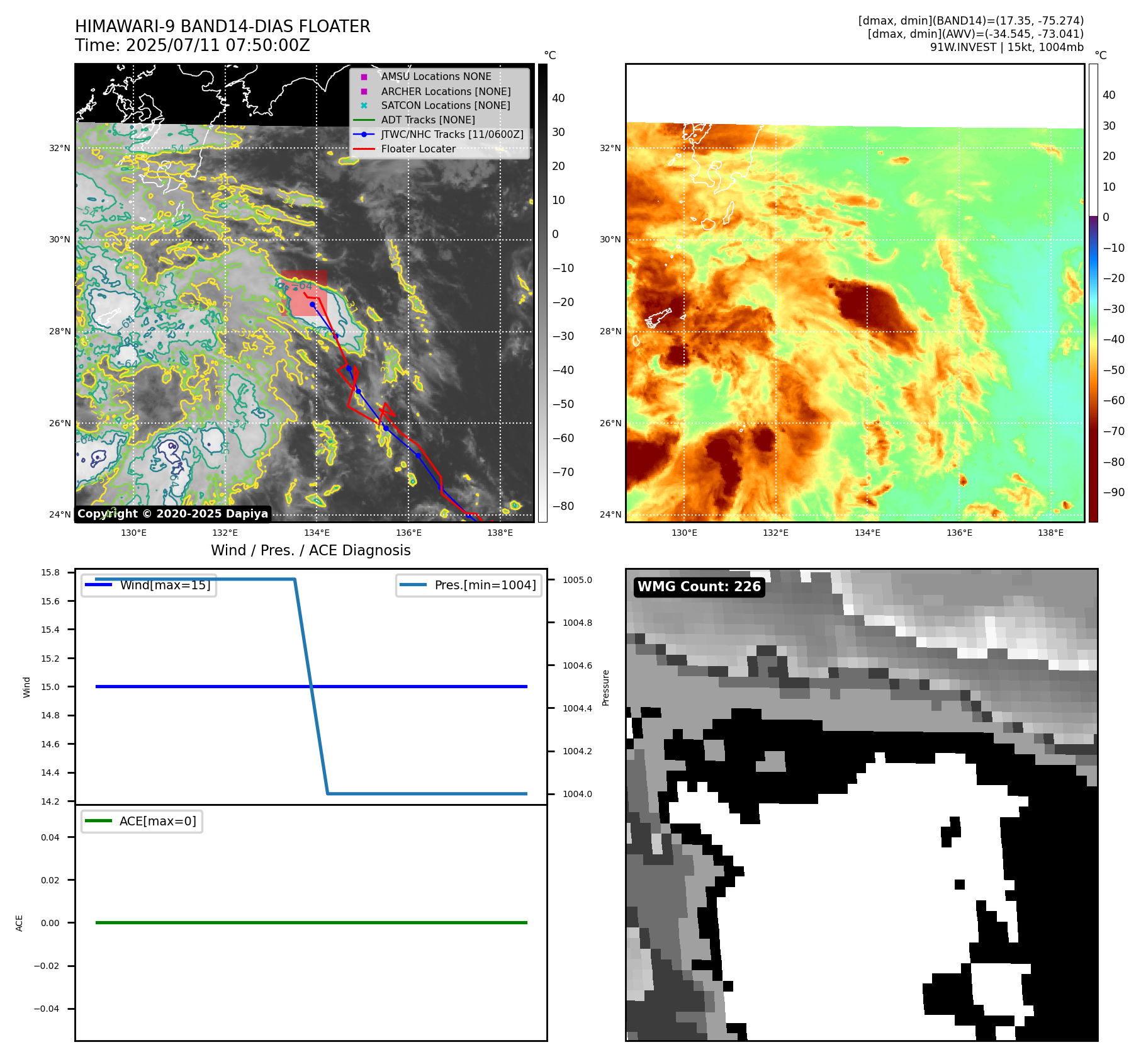
Task: Click the dmax, dmin BAND14 values text
Action: 971,21
